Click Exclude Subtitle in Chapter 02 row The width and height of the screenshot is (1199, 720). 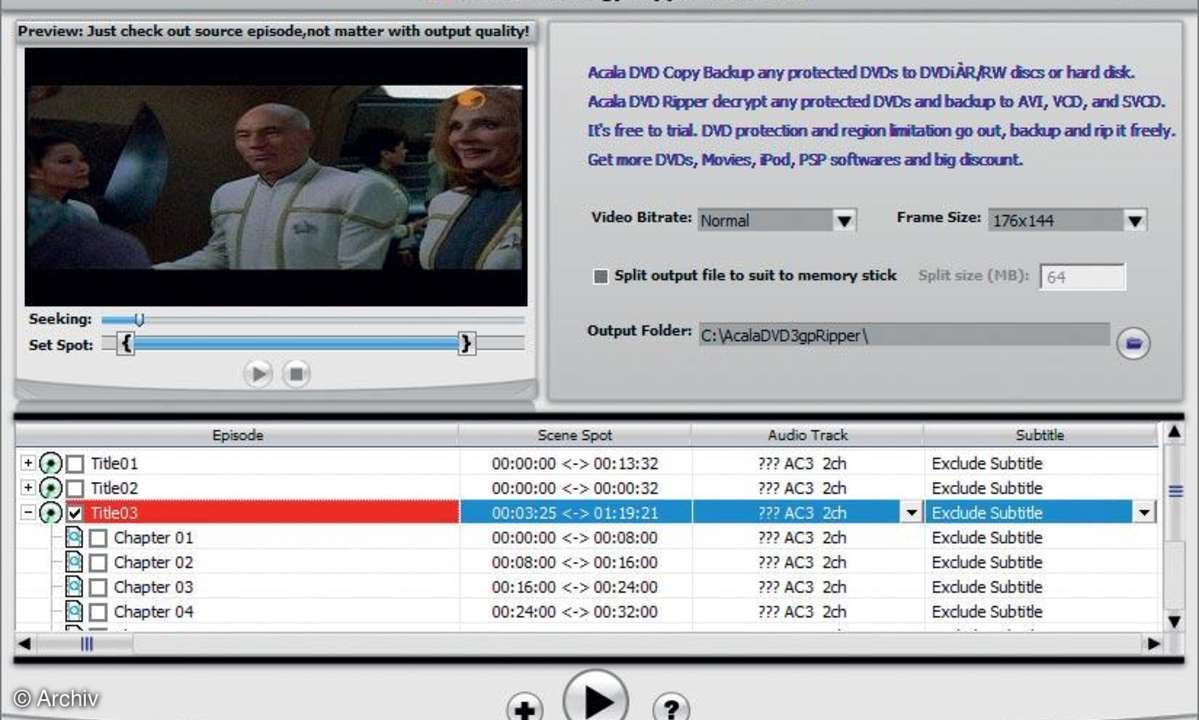[986, 563]
